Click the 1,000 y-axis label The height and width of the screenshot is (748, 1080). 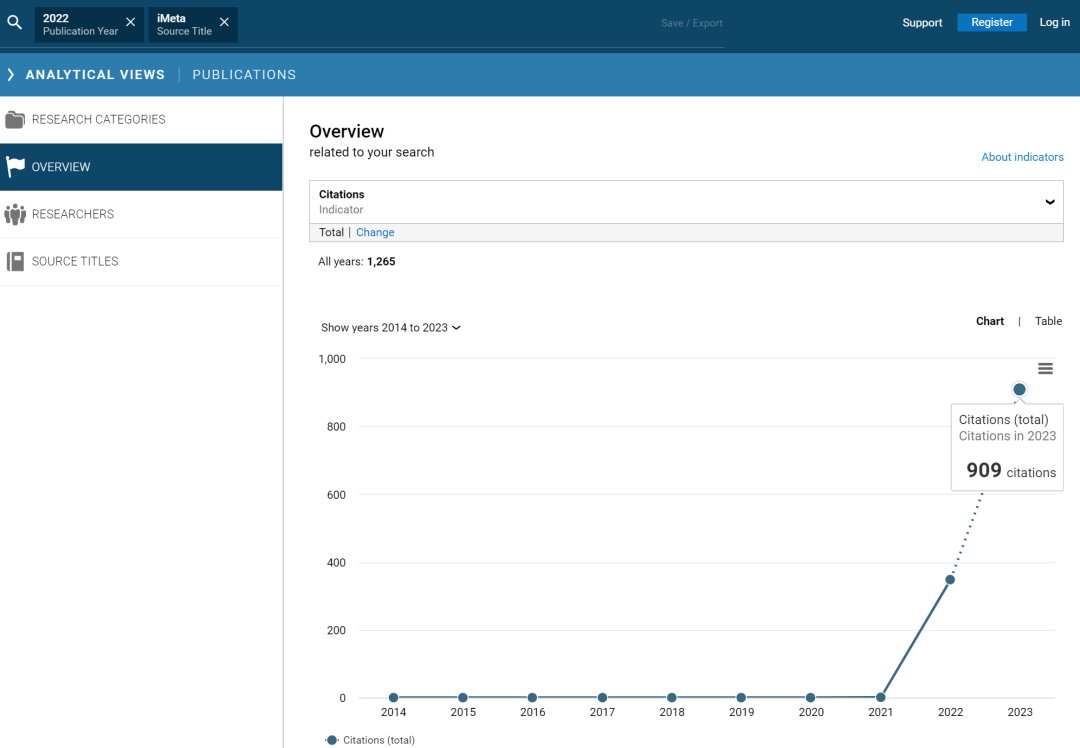tap(332, 359)
